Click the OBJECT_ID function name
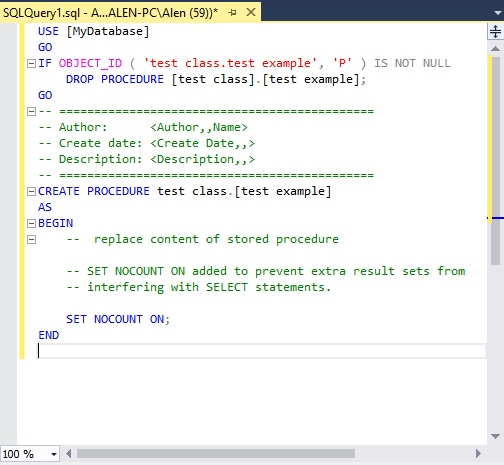Viewport: 504px width, 465px height. tap(90, 63)
